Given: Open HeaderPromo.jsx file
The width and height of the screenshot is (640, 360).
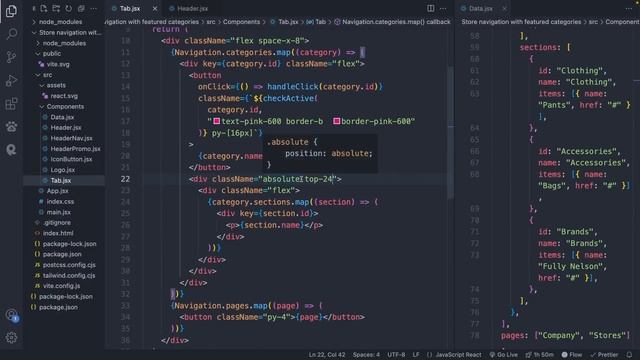Looking at the screenshot, I should (75, 149).
